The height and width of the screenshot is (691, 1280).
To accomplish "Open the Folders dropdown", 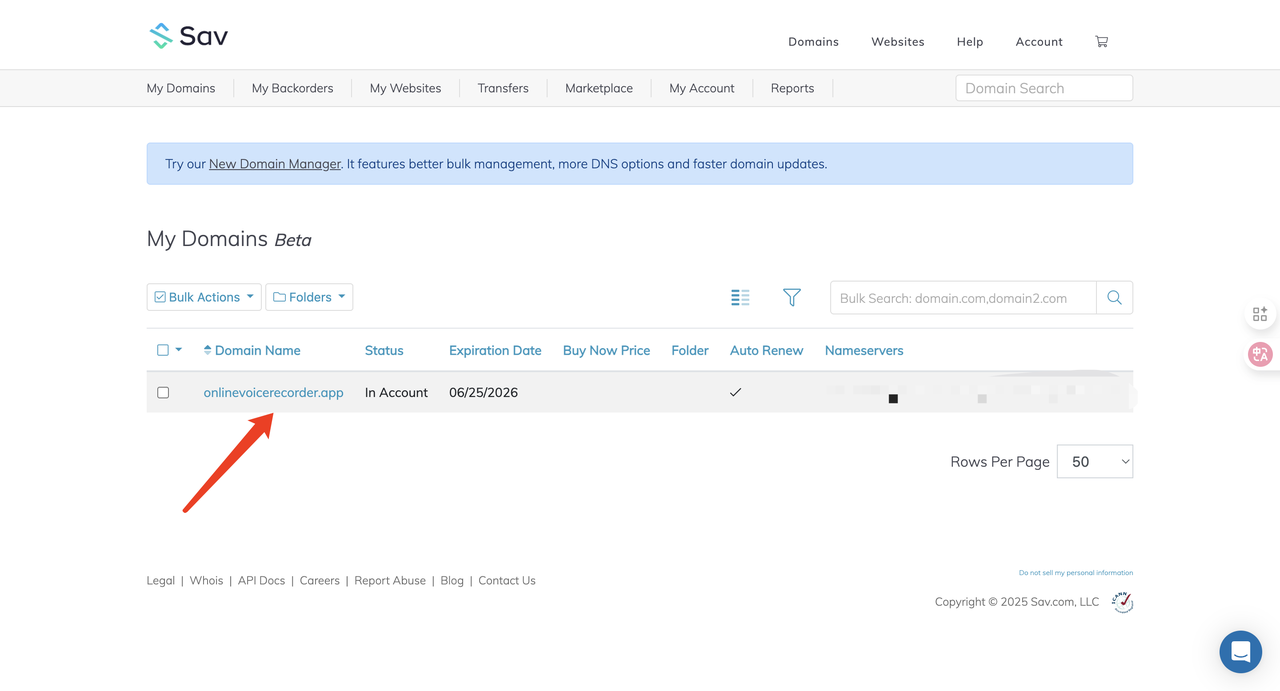I will [309, 297].
